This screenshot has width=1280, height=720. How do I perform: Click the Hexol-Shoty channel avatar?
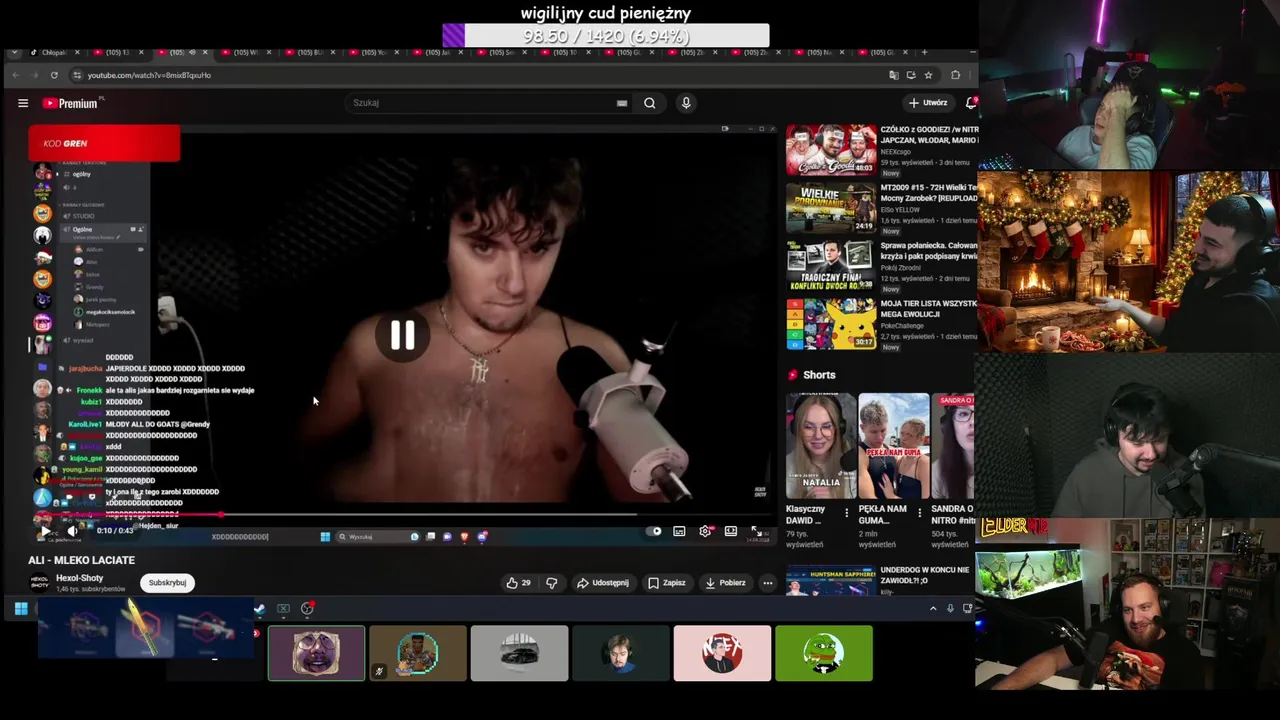click(40, 583)
